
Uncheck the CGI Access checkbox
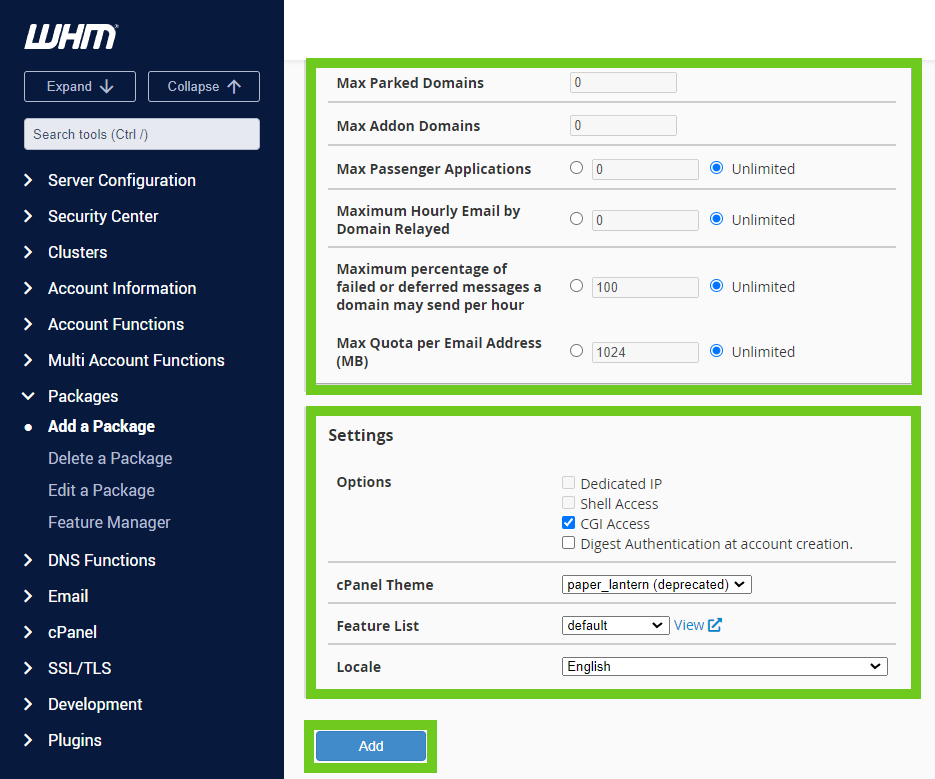click(569, 523)
